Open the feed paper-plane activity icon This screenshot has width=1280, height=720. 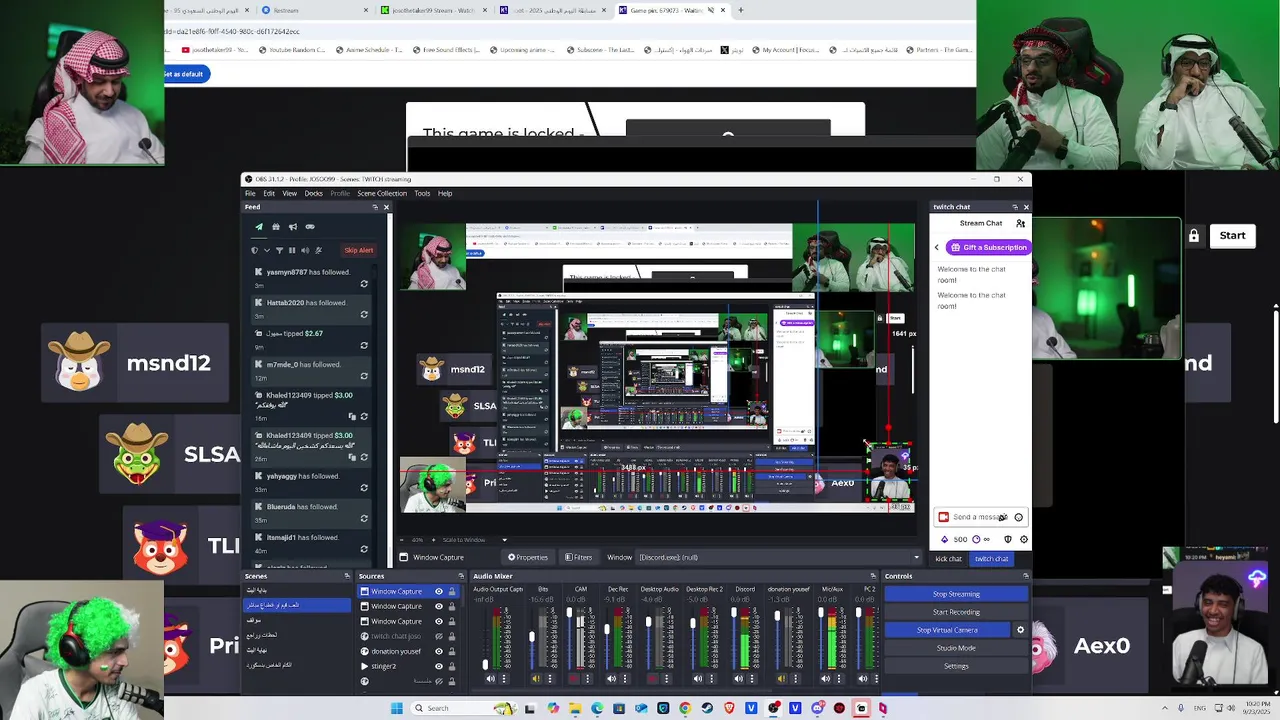(259, 227)
